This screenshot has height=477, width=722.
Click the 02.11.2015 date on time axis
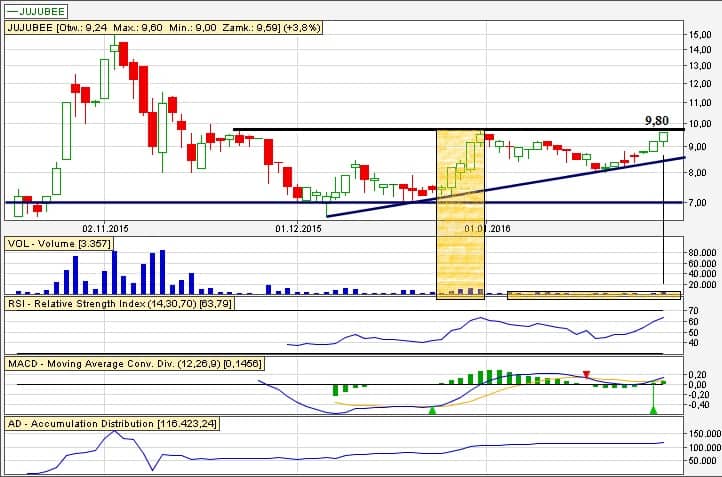(106, 228)
